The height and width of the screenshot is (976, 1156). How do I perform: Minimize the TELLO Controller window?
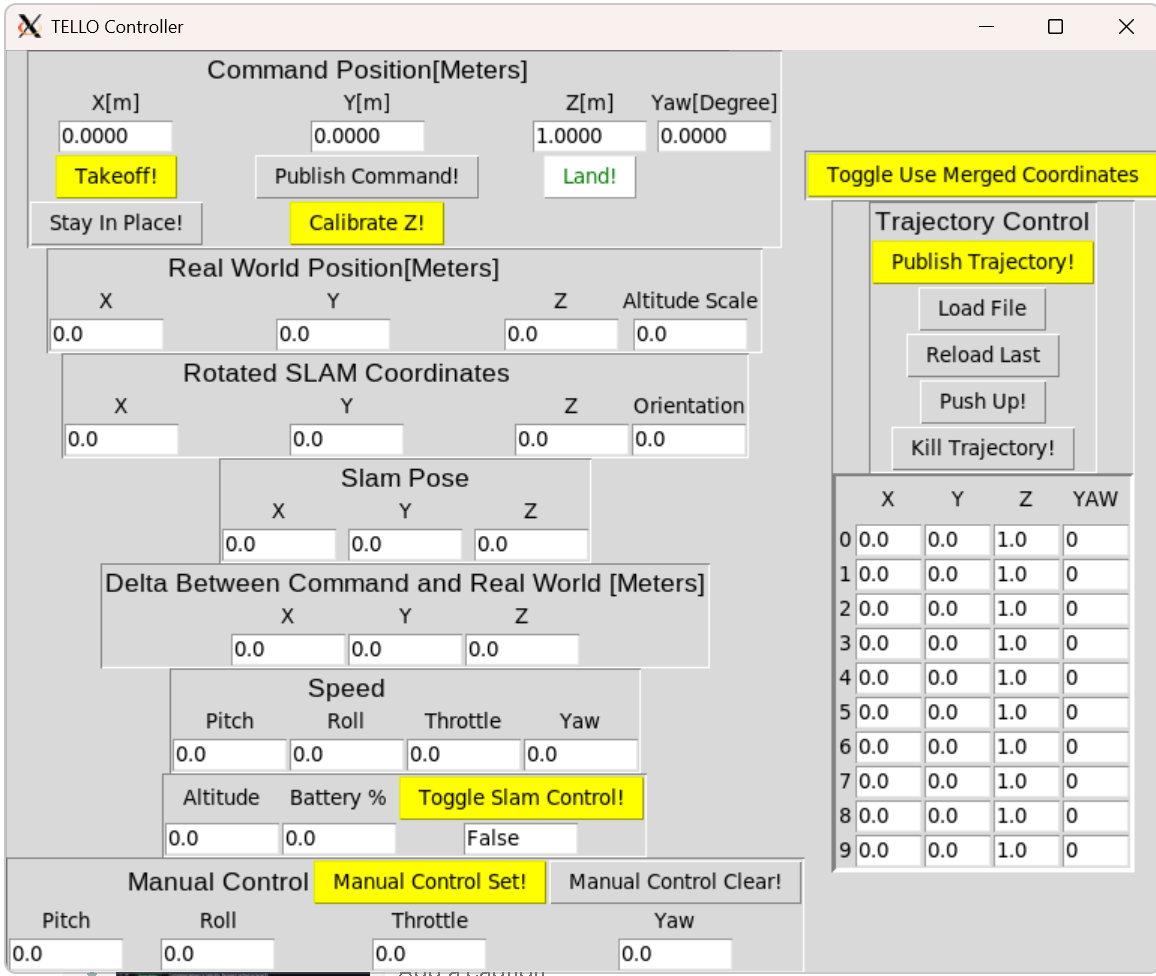(x=986, y=27)
